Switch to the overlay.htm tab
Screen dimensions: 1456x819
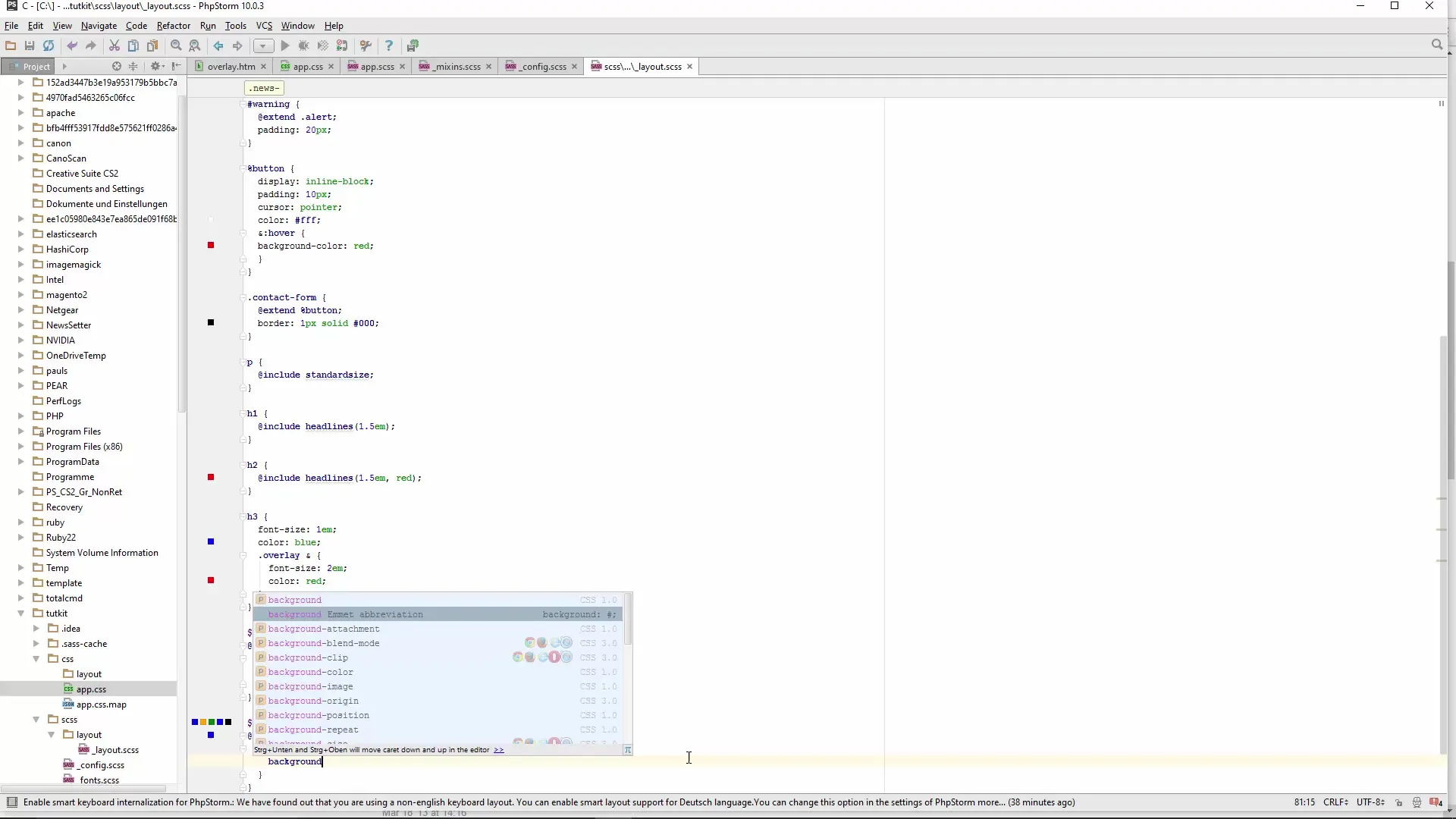pos(231,67)
